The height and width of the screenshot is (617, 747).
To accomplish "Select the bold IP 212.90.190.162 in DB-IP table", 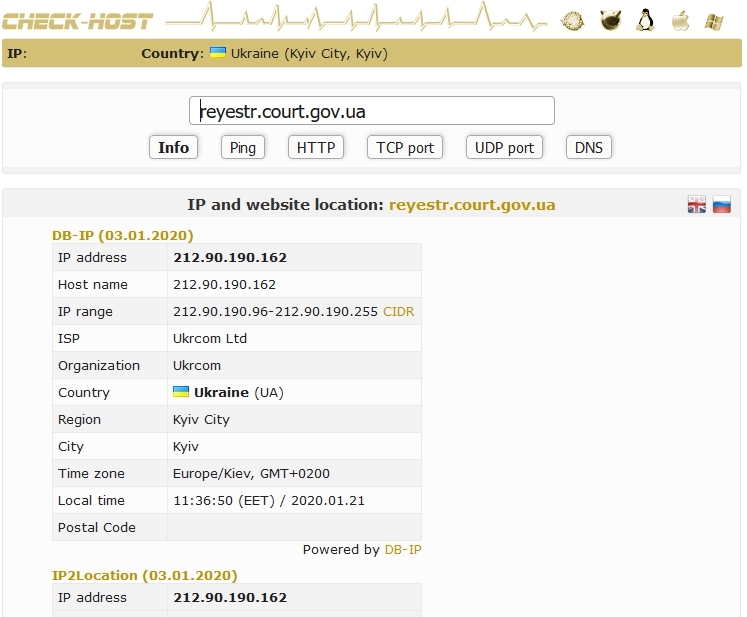I will [230, 258].
